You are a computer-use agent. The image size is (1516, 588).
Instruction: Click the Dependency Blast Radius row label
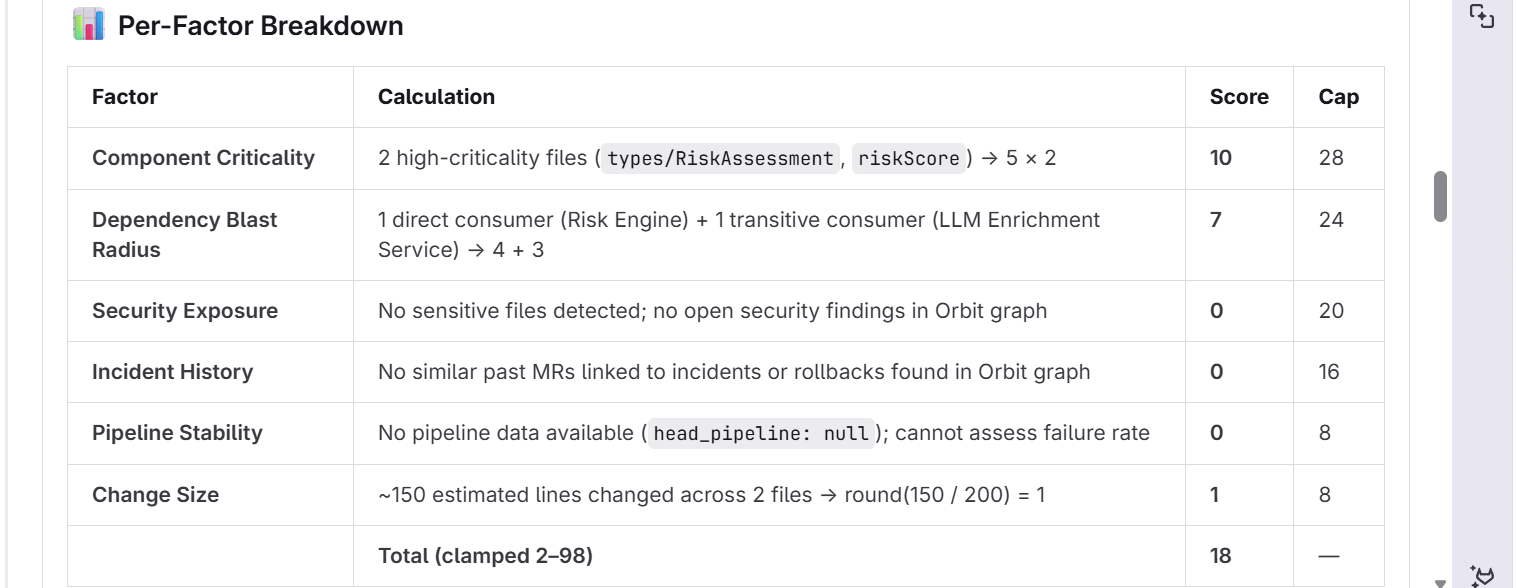click(x=185, y=235)
